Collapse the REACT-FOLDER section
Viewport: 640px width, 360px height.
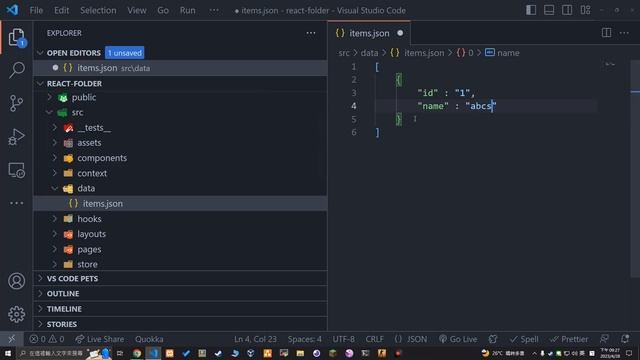pos(40,83)
